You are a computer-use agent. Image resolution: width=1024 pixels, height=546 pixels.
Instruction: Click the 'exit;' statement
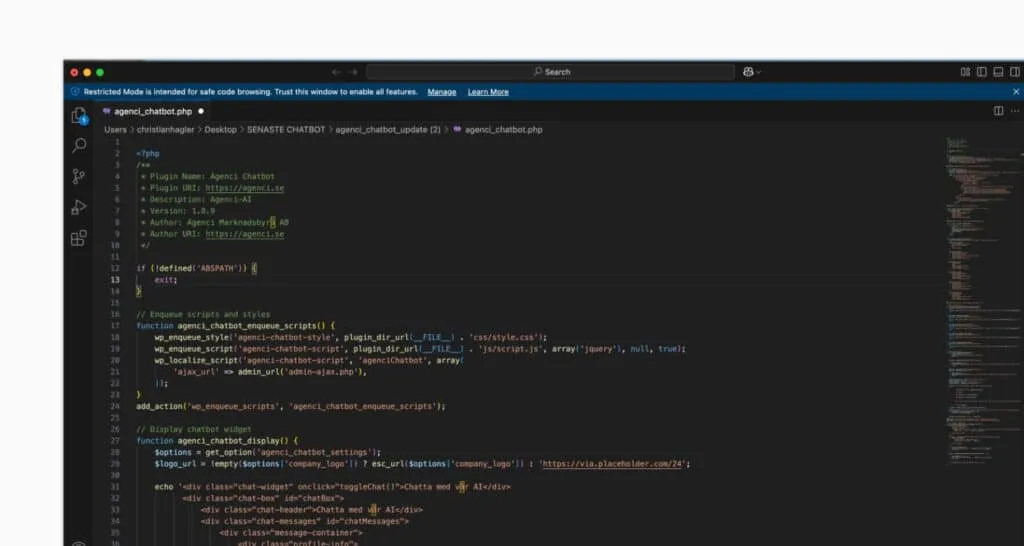166,280
